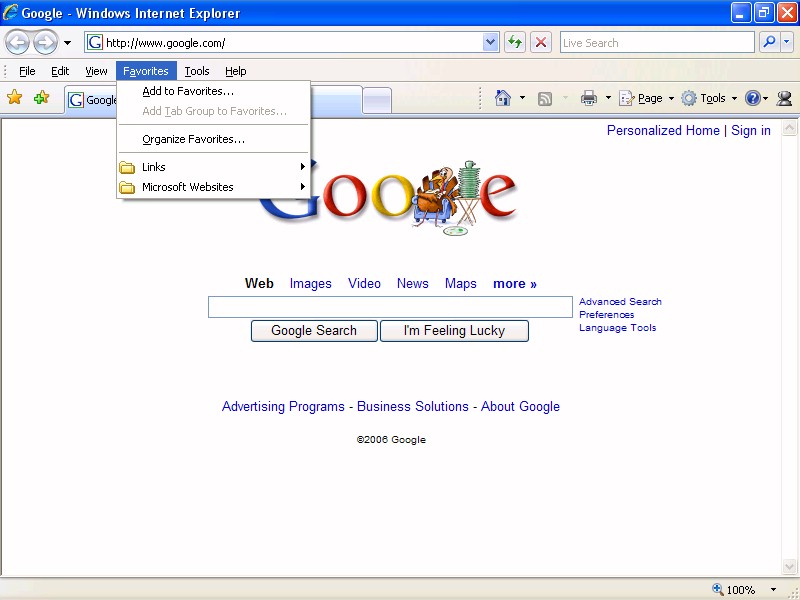This screenshot has width=800, height=600.
Task: Choose Add to Favorites... from the menu
Action: [x=213, y=91]
